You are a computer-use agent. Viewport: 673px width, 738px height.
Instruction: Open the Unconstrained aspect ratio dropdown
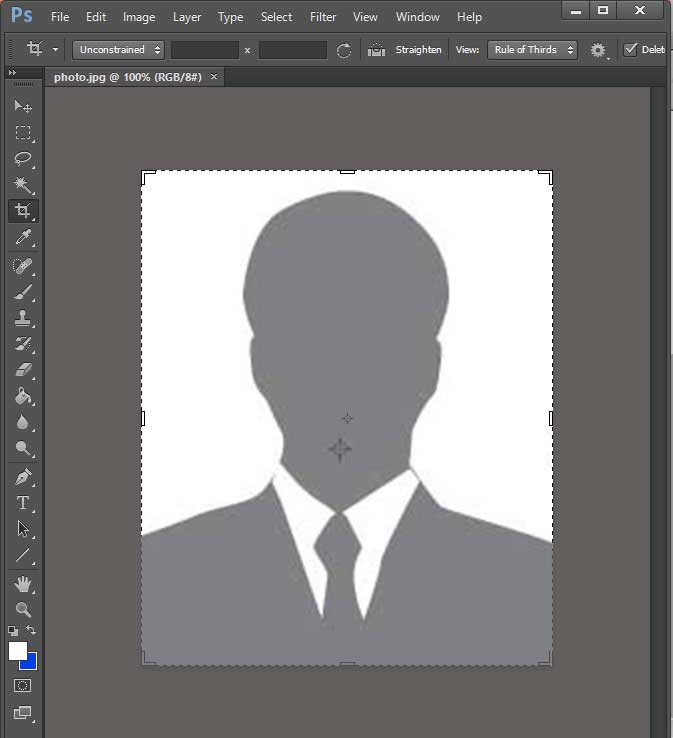click(x=118, y=49)
